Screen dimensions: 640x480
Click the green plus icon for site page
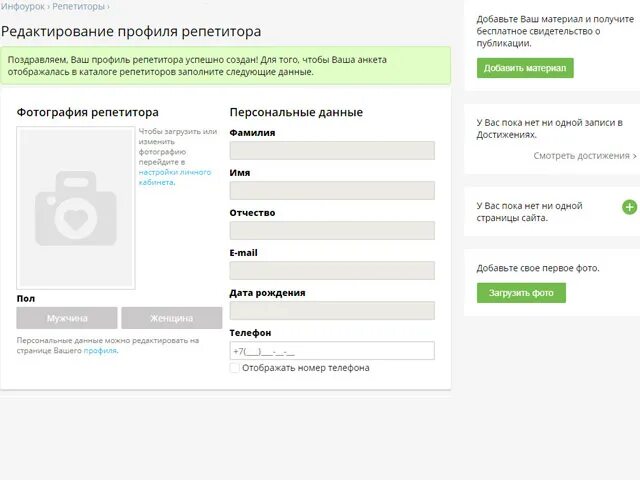[629, 207]
